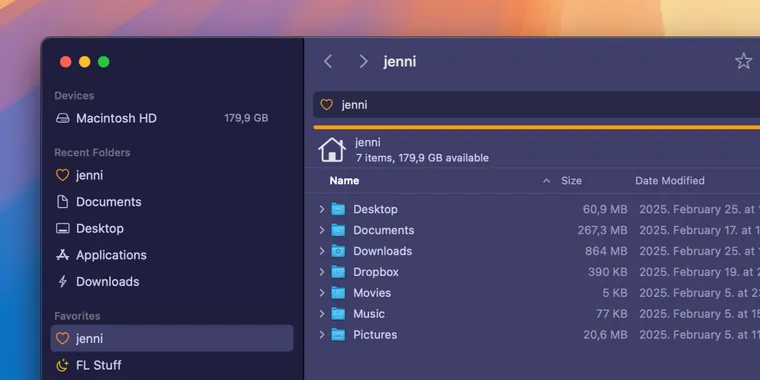Expand the Documents folder row
Viewport: 760px width, 380px height.
[321, 230]
